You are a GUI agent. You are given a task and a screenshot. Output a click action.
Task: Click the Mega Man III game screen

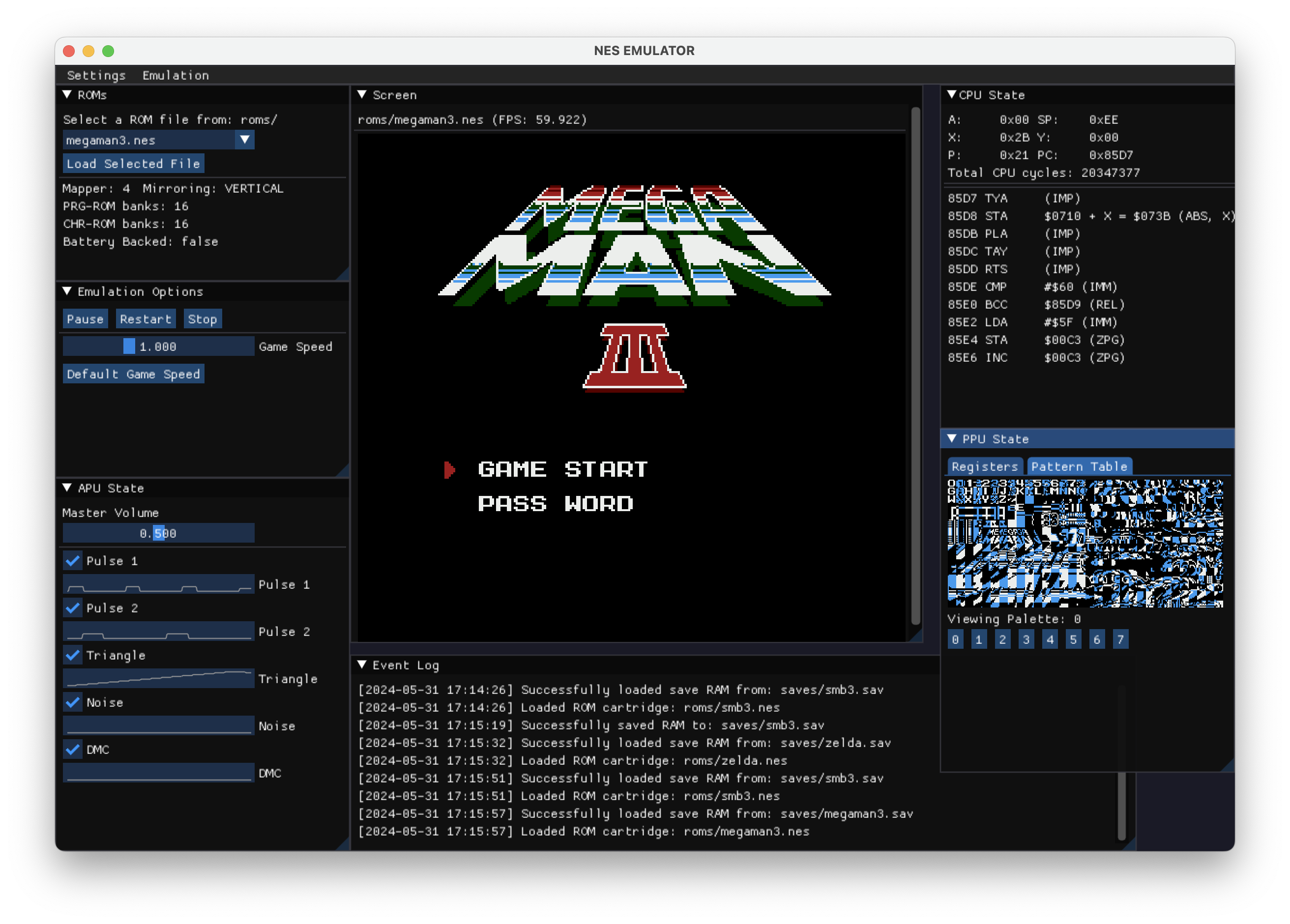631,387
